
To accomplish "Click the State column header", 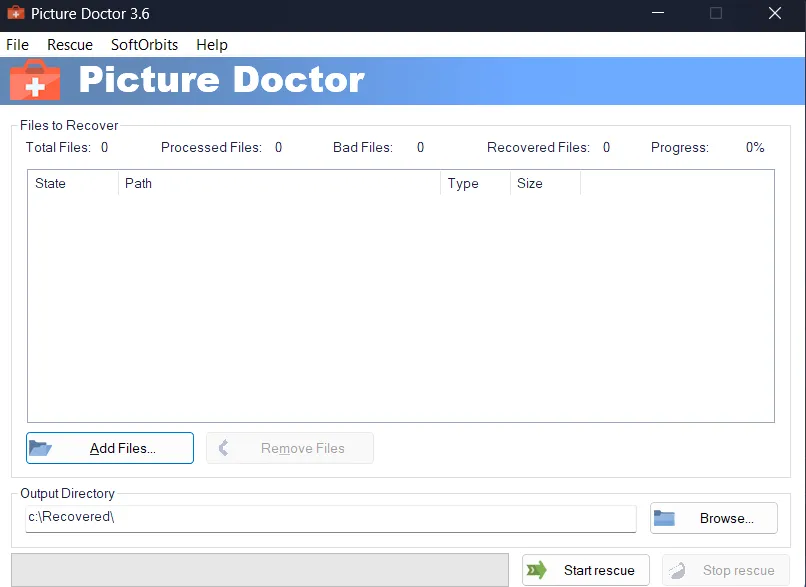I will click(x=49, y=183).
